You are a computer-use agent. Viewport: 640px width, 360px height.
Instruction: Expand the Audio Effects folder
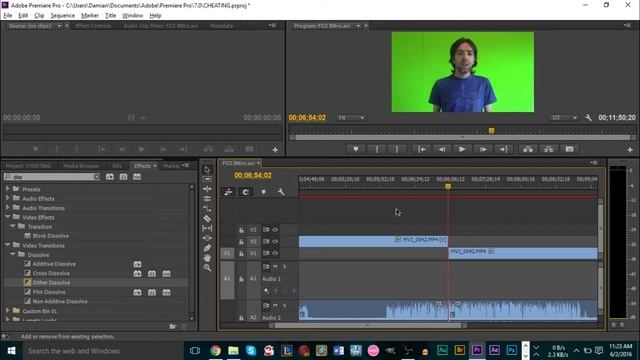(7, 198)
